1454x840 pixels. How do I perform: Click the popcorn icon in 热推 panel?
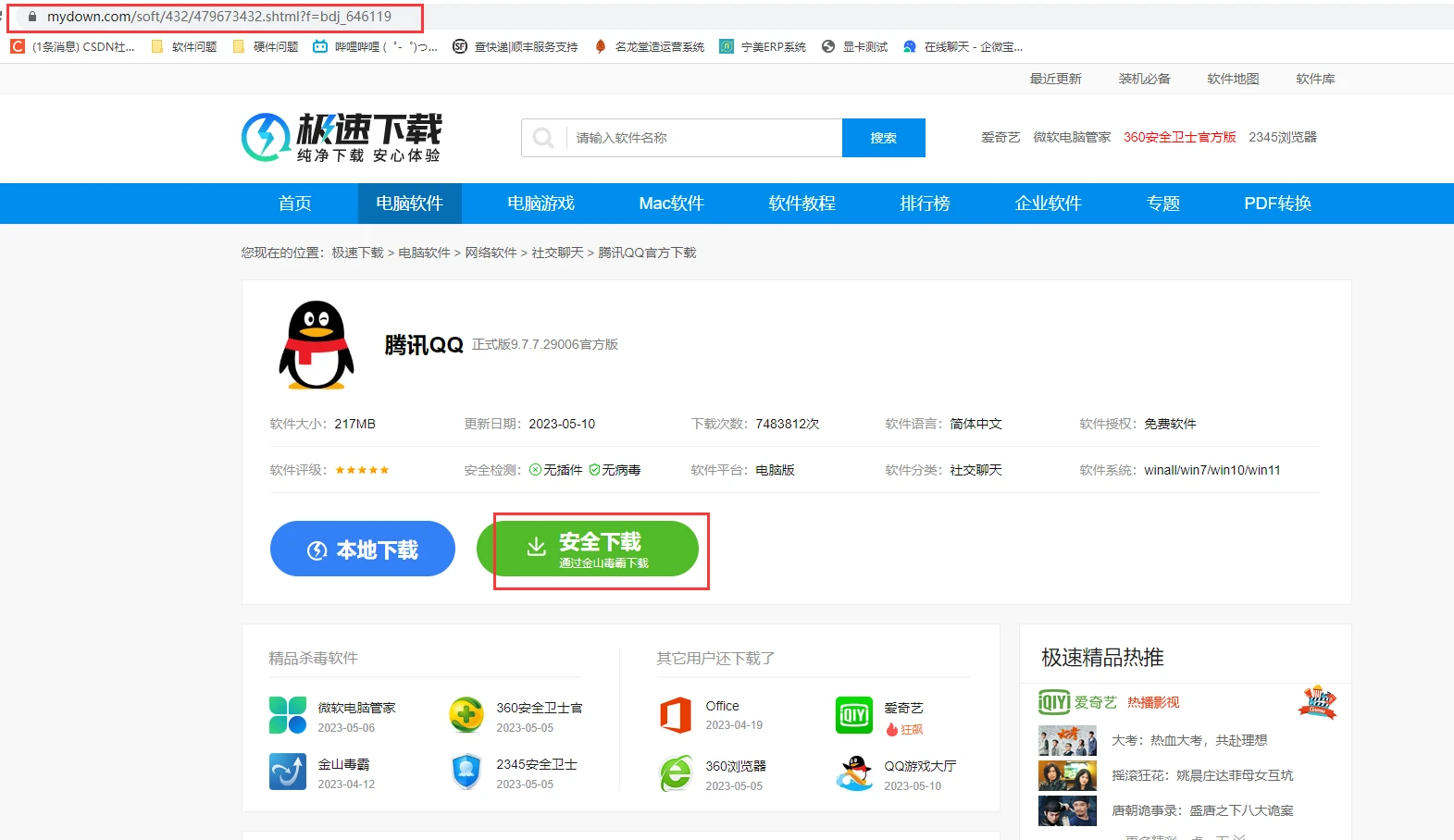click(1318, 702)
